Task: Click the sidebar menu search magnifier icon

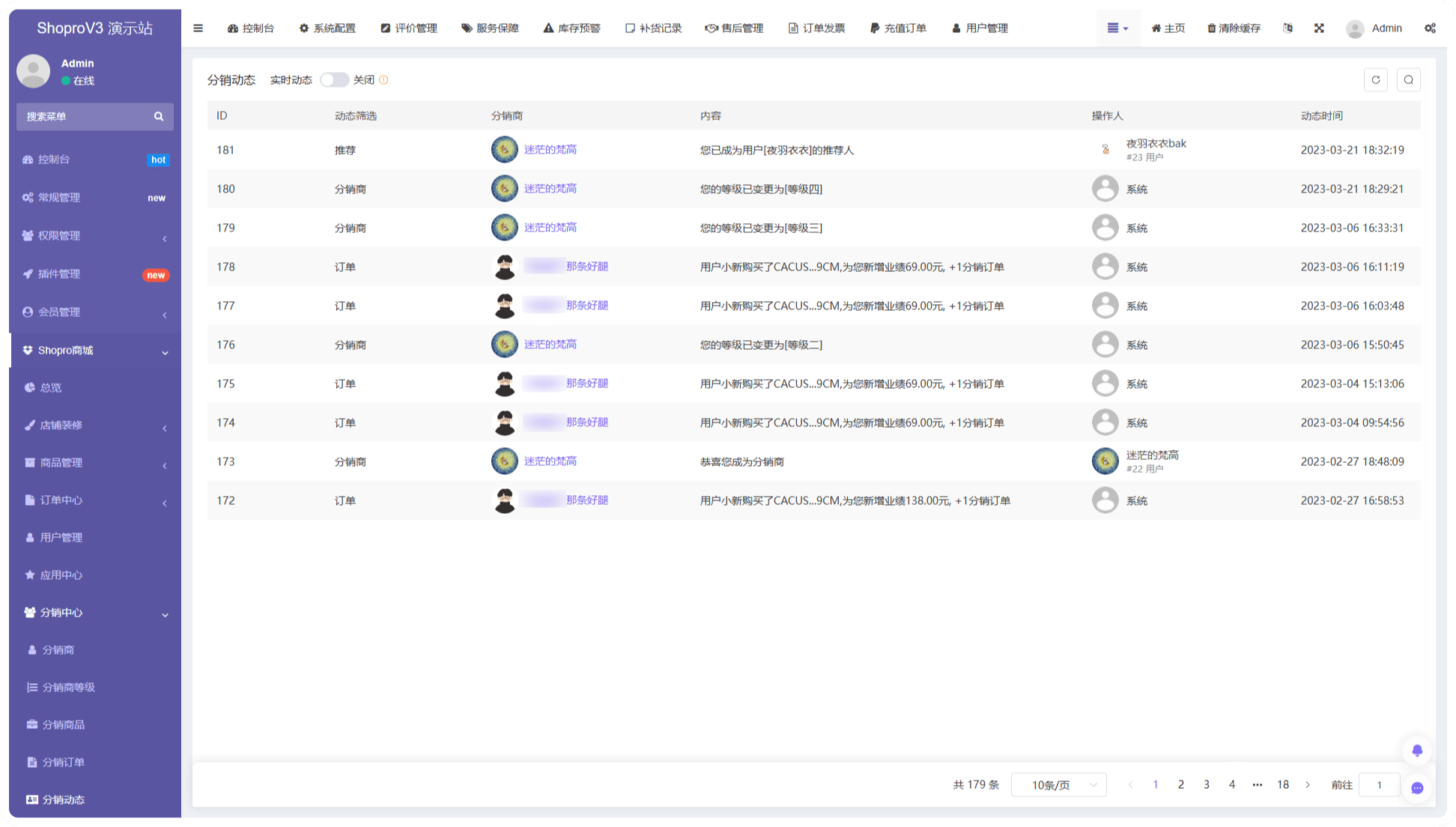Action: pos(159,117)
